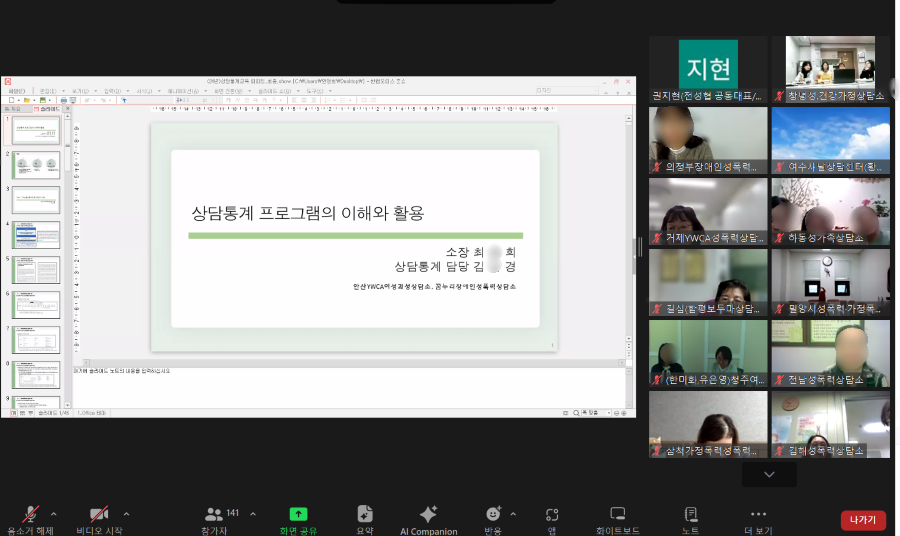Image resolution: width=900 pixels, height=536 pixels.
Task: Expand the arrow next to participants count
Action: click(x=252, y=514)
